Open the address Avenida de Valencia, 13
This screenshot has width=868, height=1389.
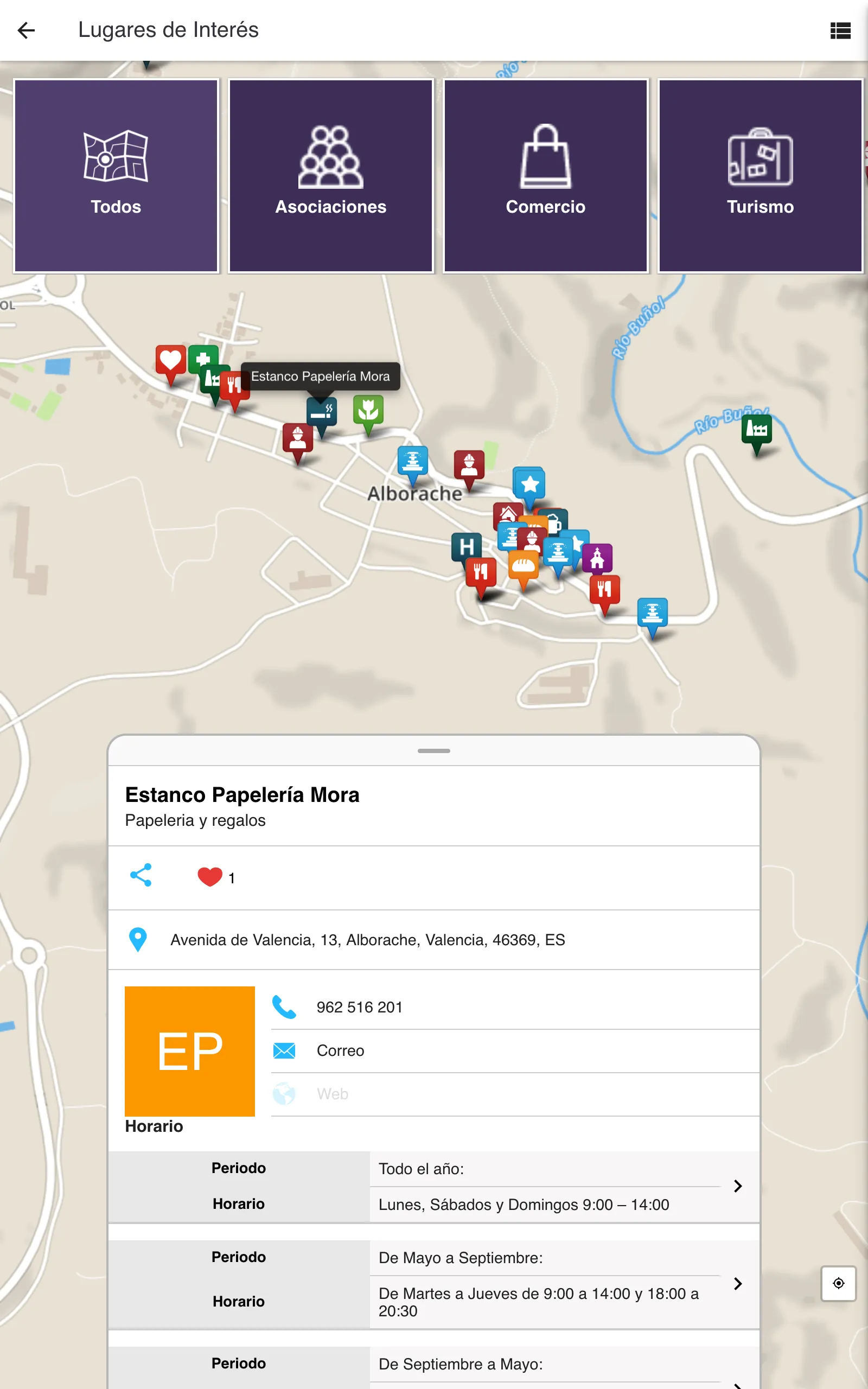pyautogui.click(x=367, y=940)
